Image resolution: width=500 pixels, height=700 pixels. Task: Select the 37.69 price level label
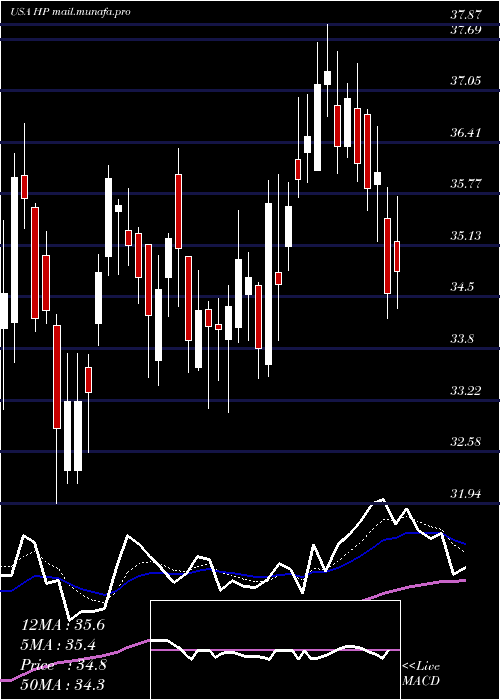pyautogui.click(x=466, y=30)
